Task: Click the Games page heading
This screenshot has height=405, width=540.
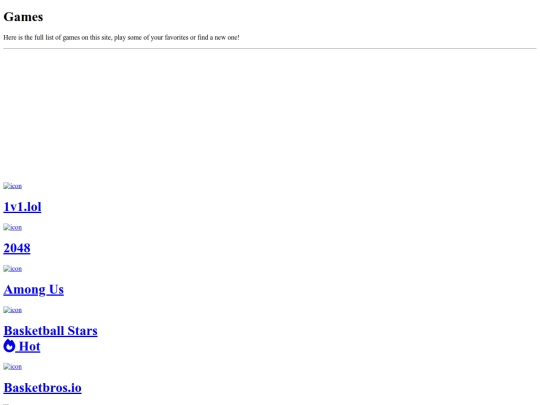Action: [x=23, y=17]
